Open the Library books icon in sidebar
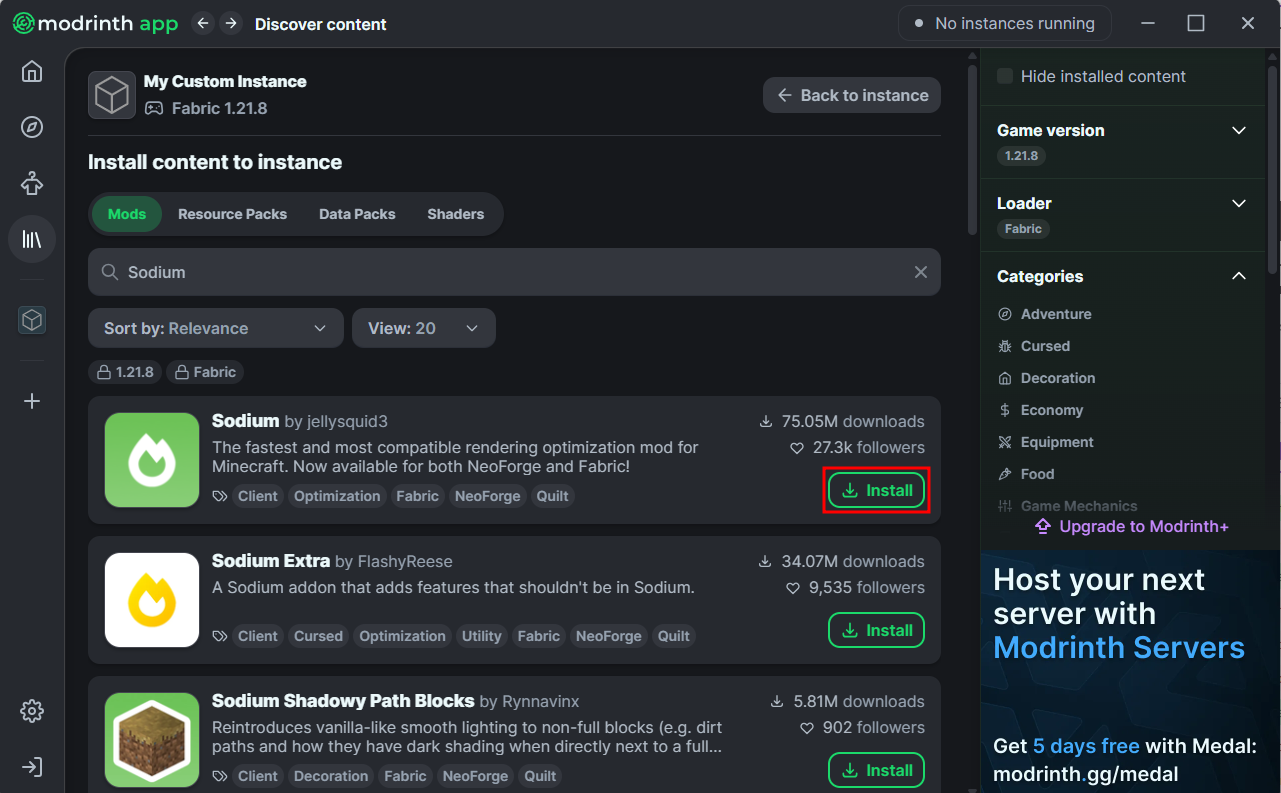The height and width of the screenshot is (793, 1281). coord(32,239)
